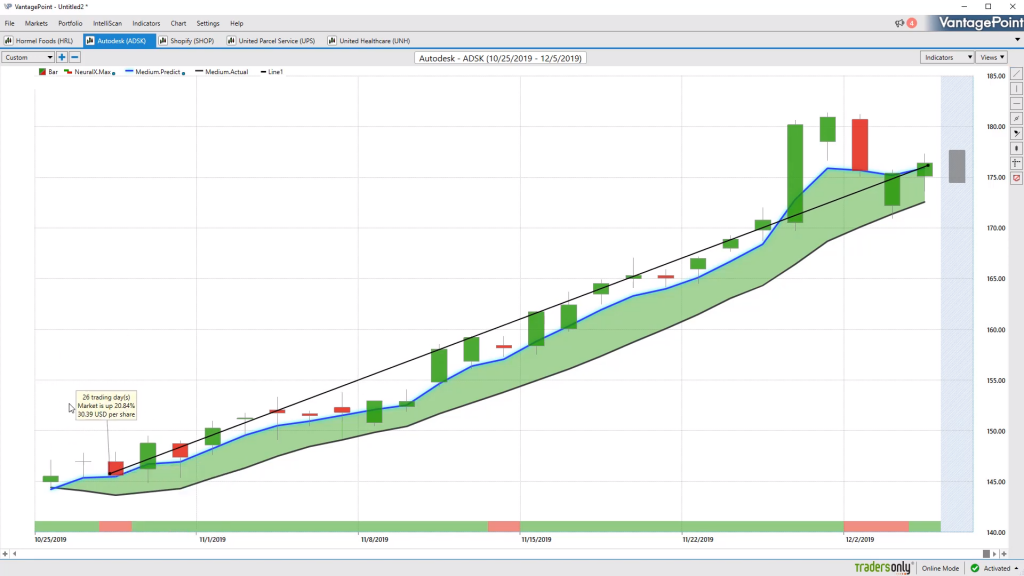
Task: Expand the tab overflow arrow at right
Action: [1017, 40]
